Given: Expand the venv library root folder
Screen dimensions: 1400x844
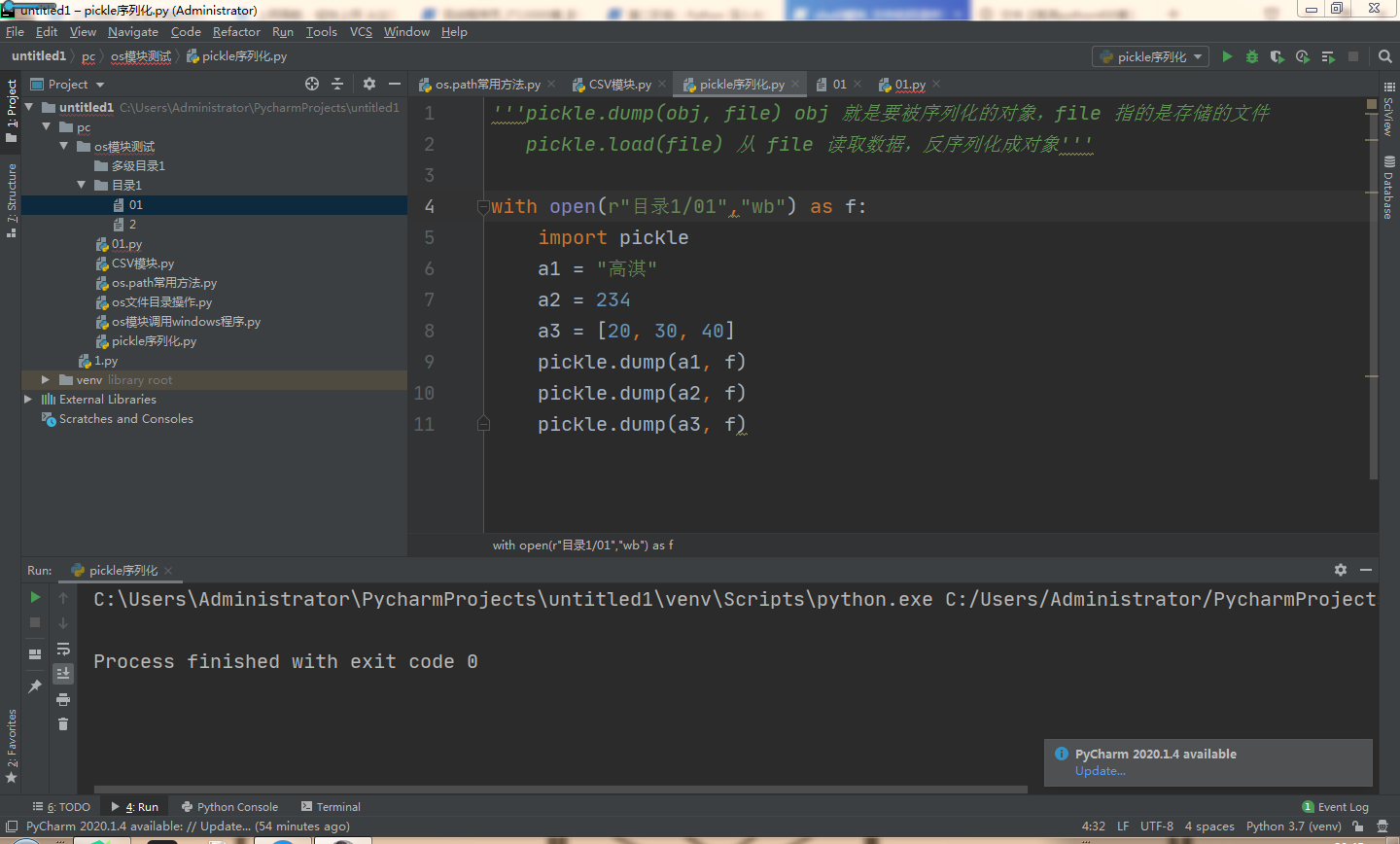Looking at the screenshot, I should point(46,379).
